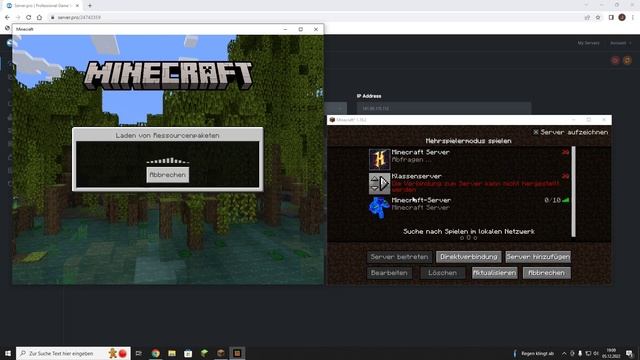The width and height of the screenshot is (640, 360).
Task: Open the Windows Start menu
Action: click(8, 353)
